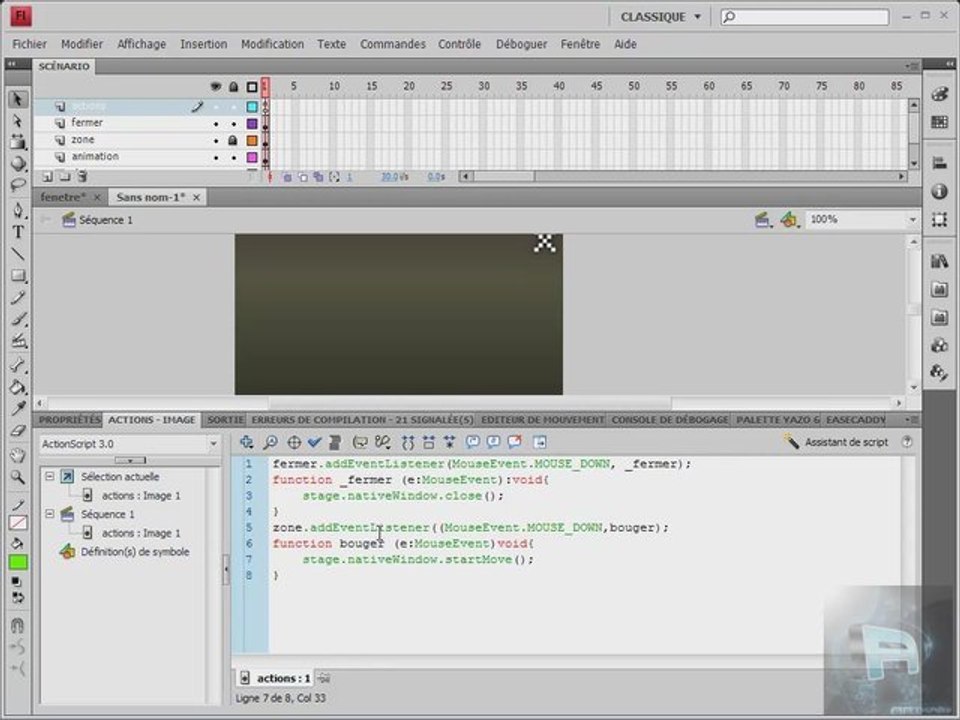The image size is (960, 720).
Task: Open the Fenêtre menu
Action: [580, 44]
